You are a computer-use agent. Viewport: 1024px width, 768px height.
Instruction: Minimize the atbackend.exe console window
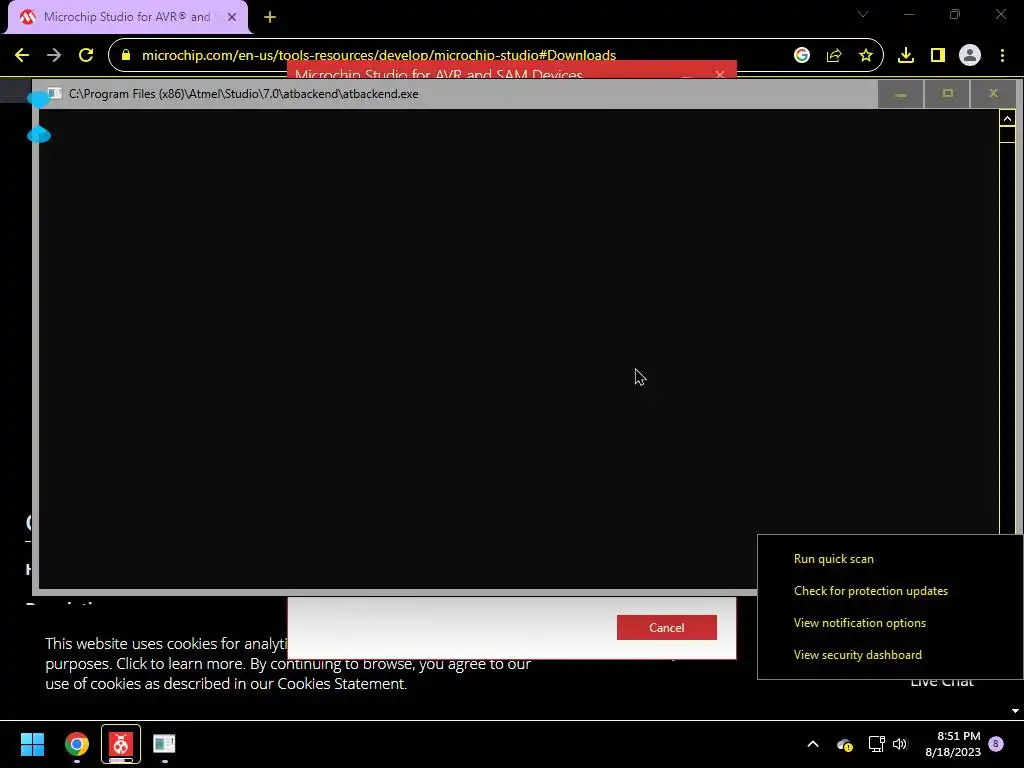tap(901, 94)
